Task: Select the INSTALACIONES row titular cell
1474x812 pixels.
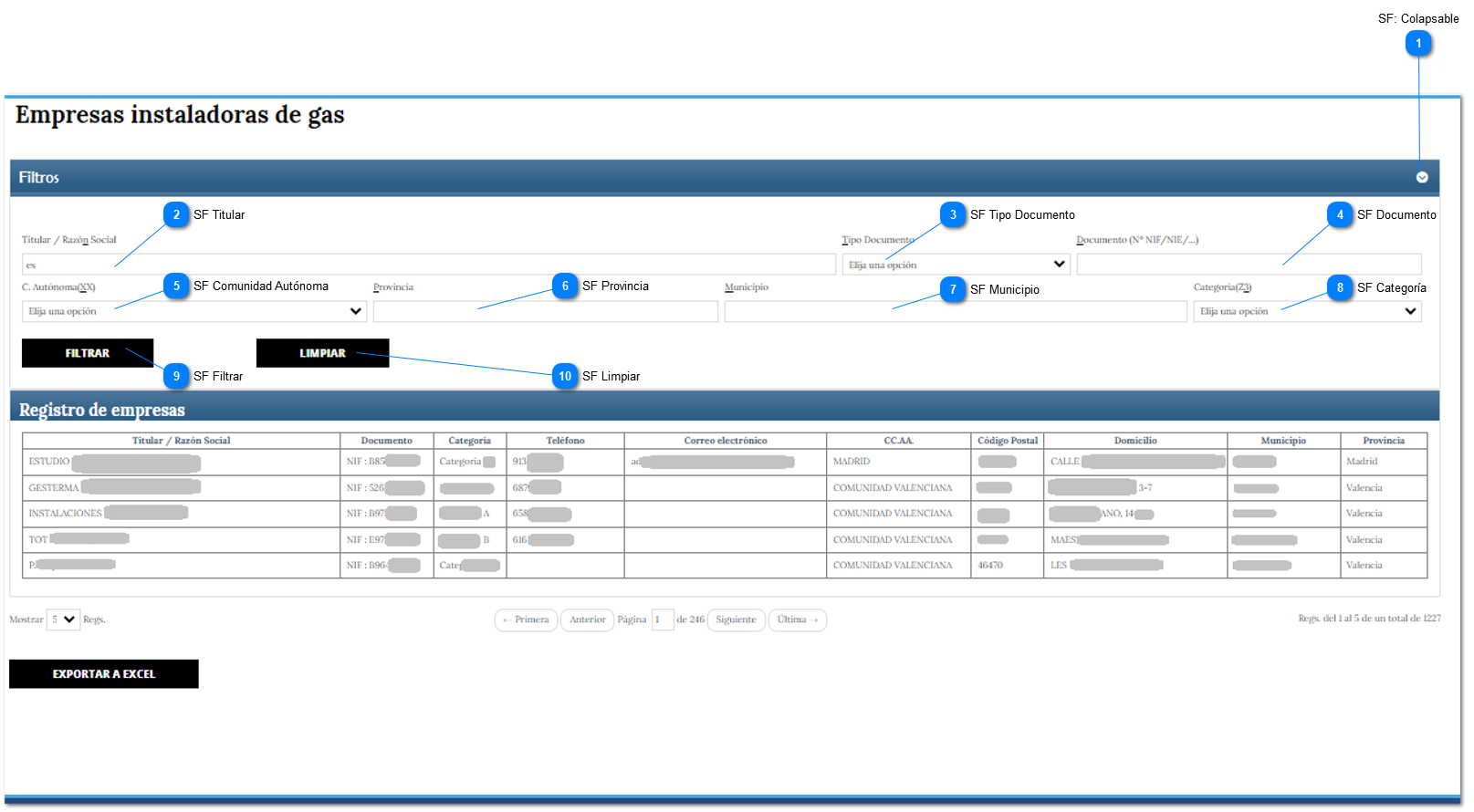Action: point(181,514)
